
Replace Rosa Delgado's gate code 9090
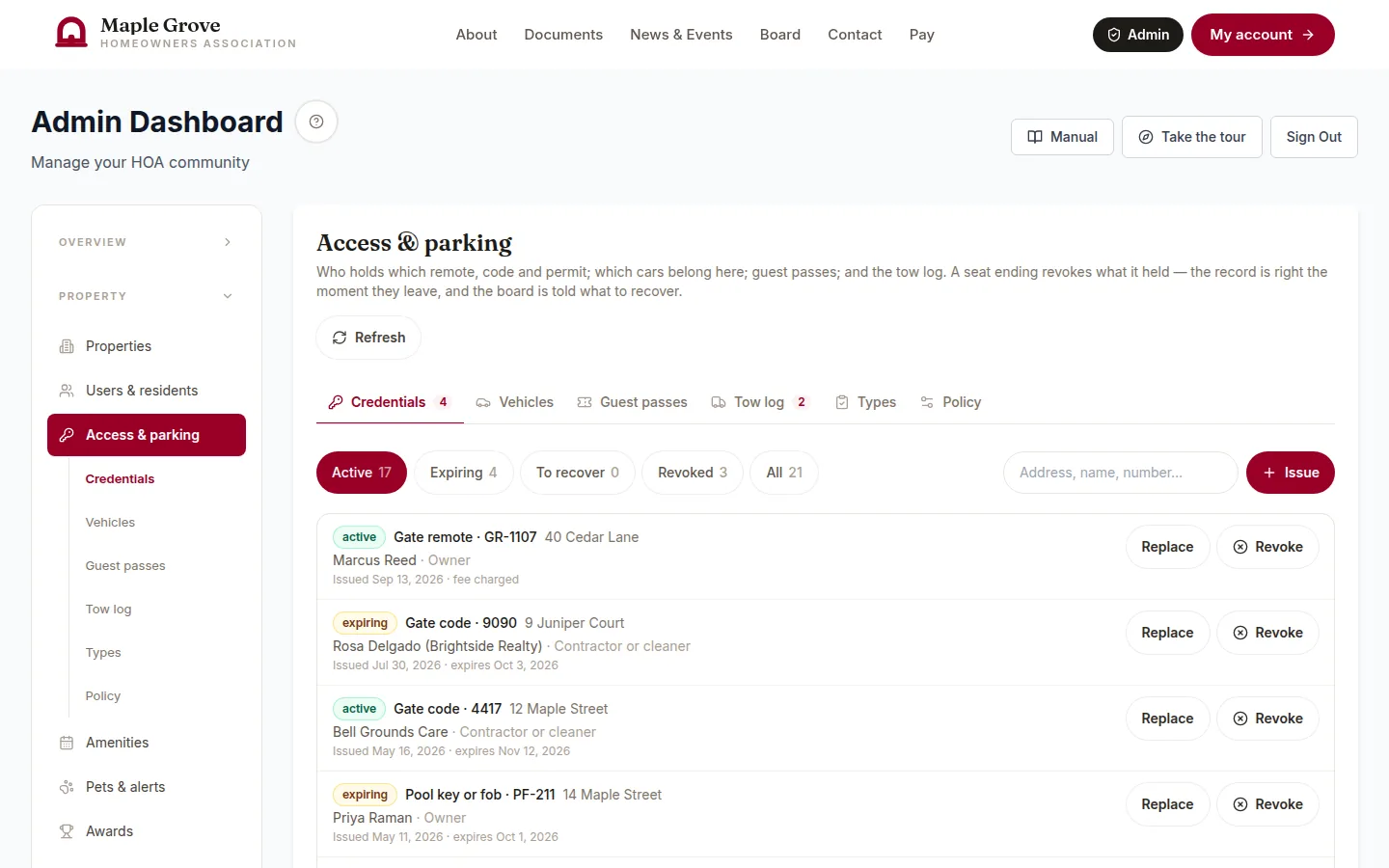[x=1167, y=633]
